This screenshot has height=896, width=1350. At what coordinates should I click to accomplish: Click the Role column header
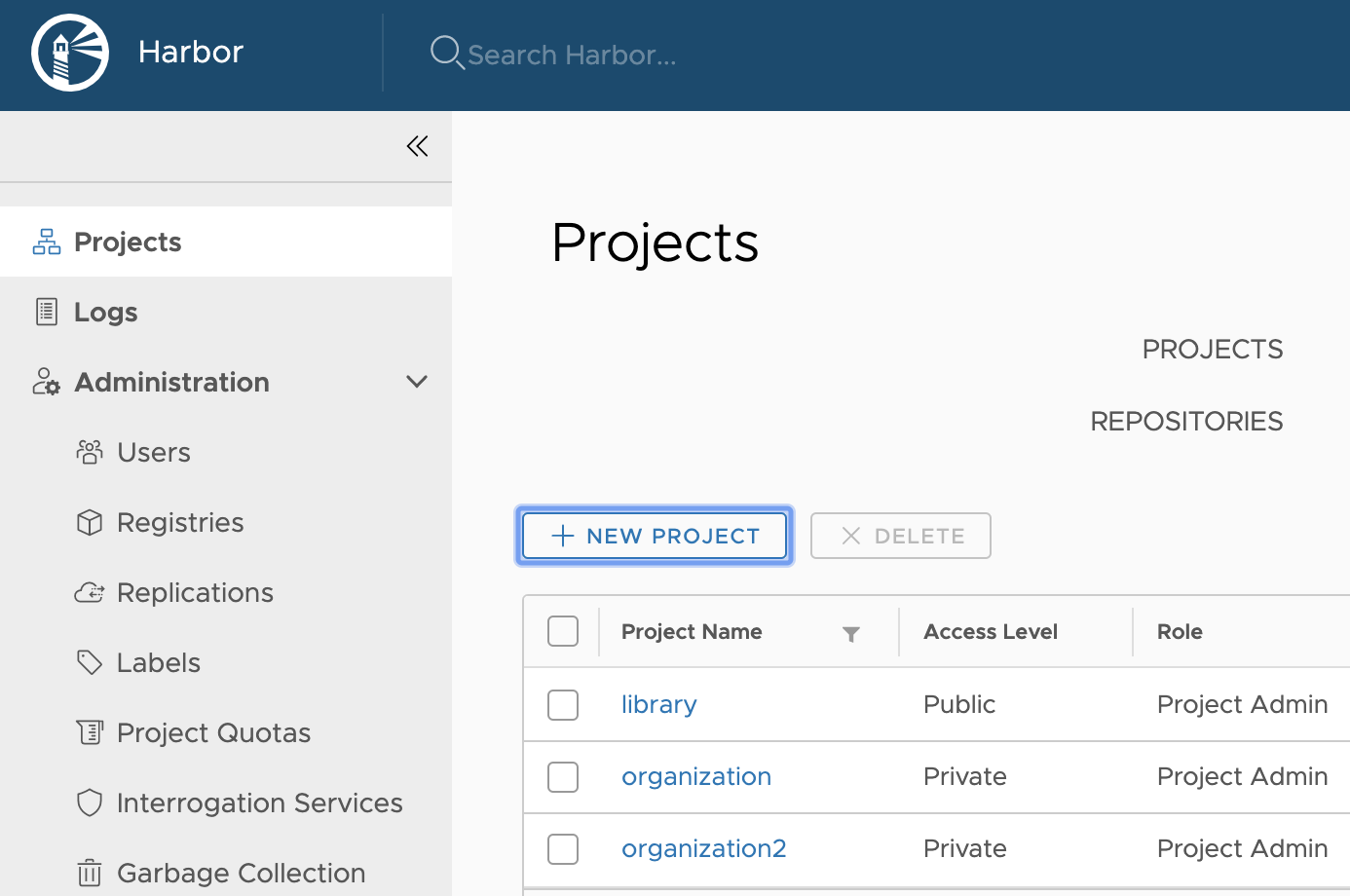tap(1180, 631)
